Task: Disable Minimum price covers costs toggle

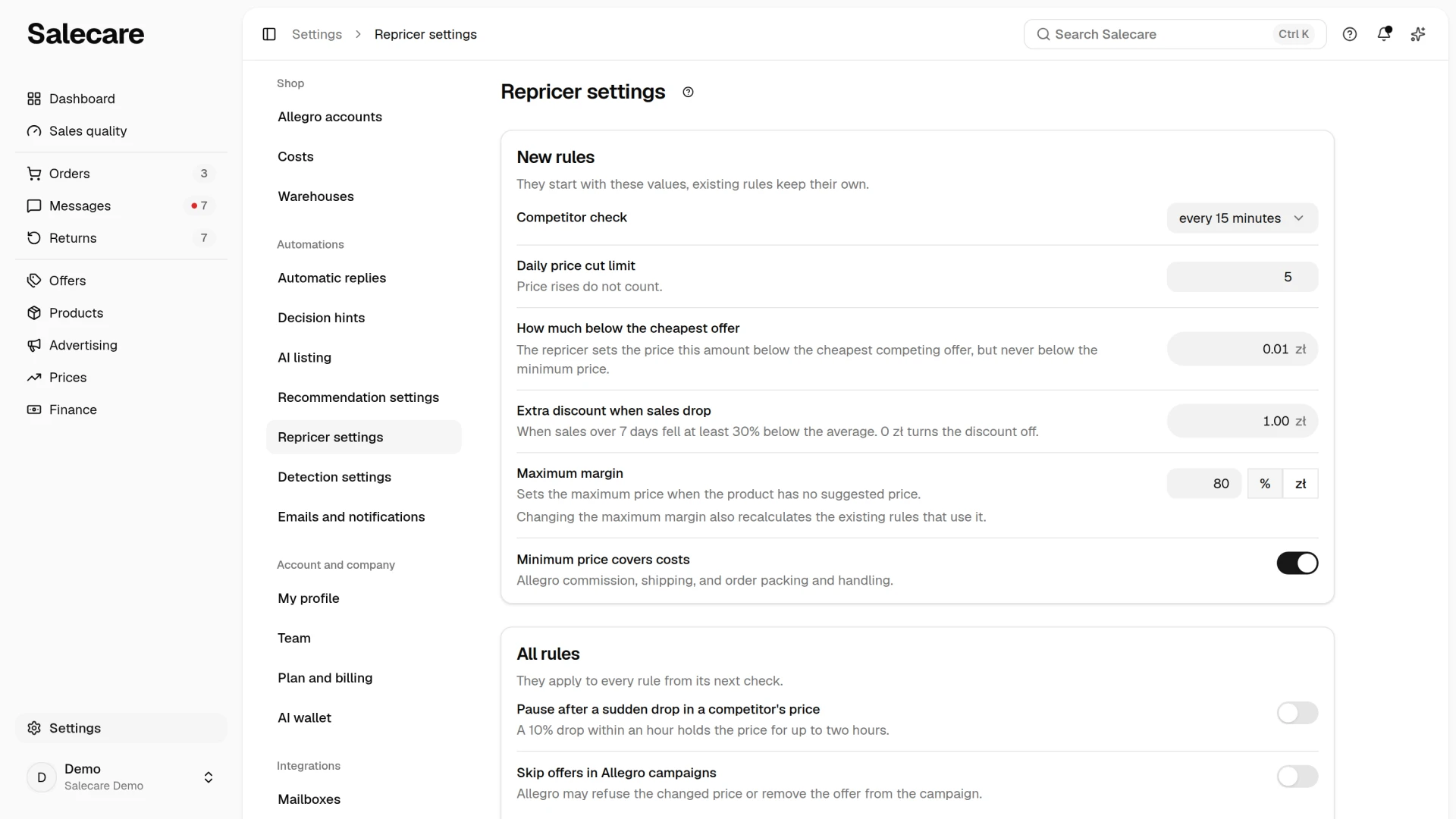Action: [x=1298, y=563]
